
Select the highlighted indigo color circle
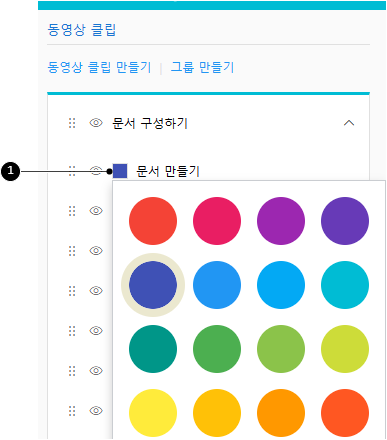tap(153, 285)
